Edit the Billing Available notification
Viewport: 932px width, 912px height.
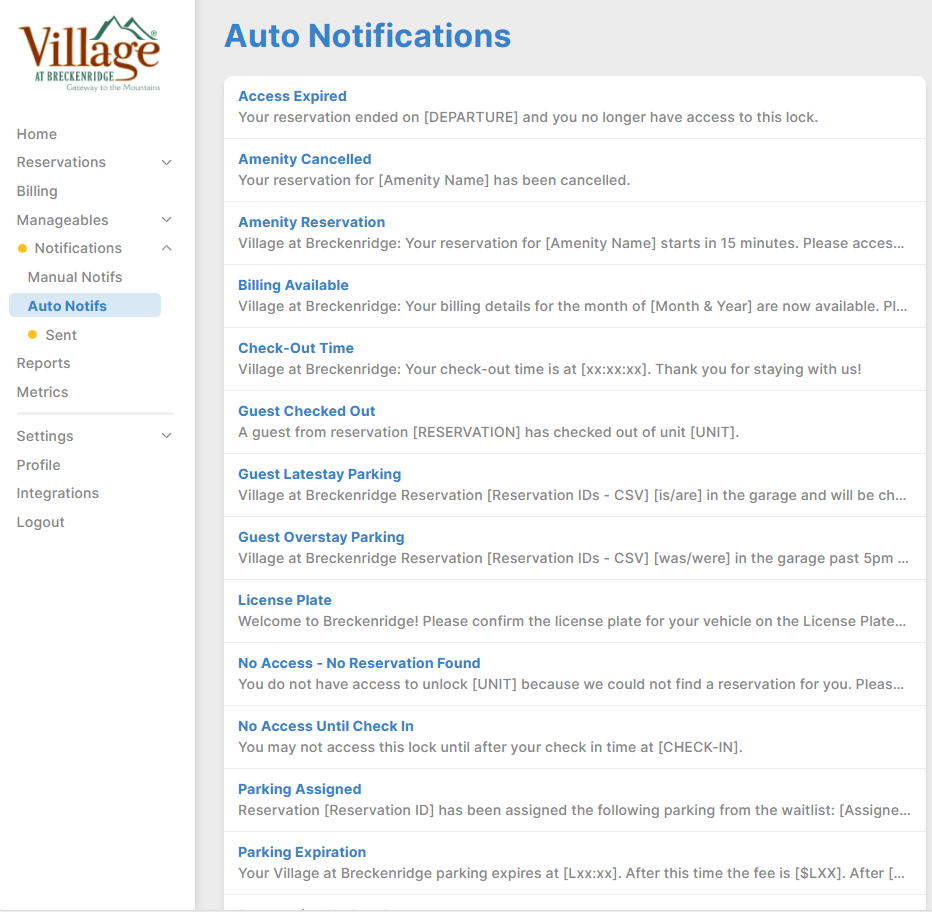pos(293,285)
